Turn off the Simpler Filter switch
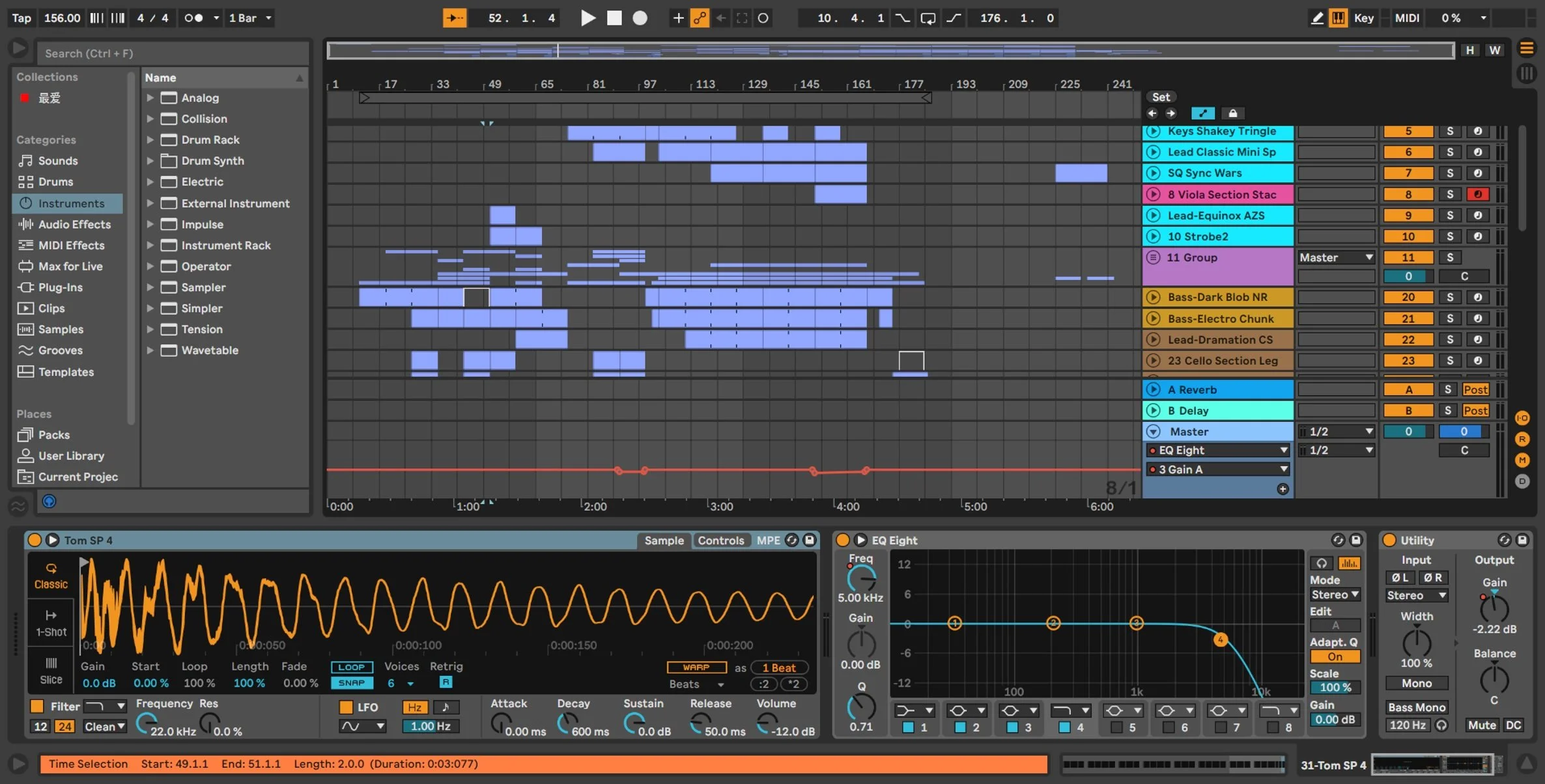1545x784 pixels. pyautogui.click(x=37, y=706)
